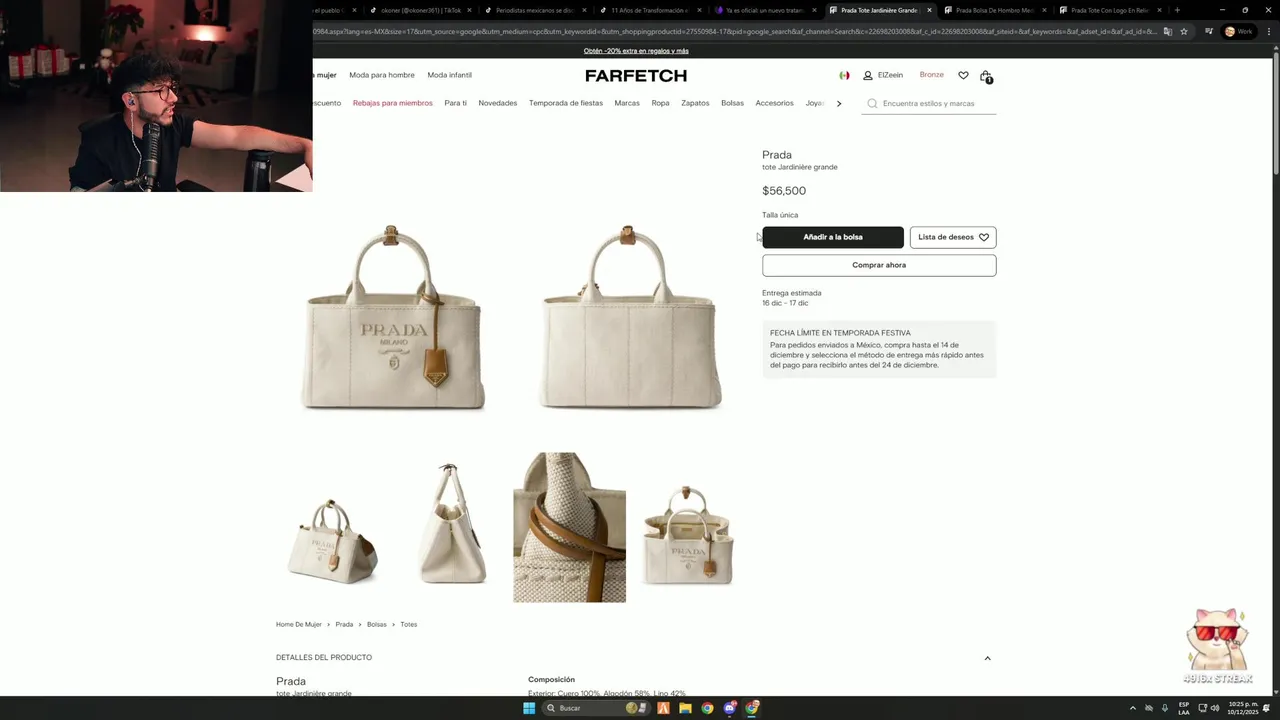Open the wishlist heart in header
This screenshot has width=1280, height=720.
[963, 75]
